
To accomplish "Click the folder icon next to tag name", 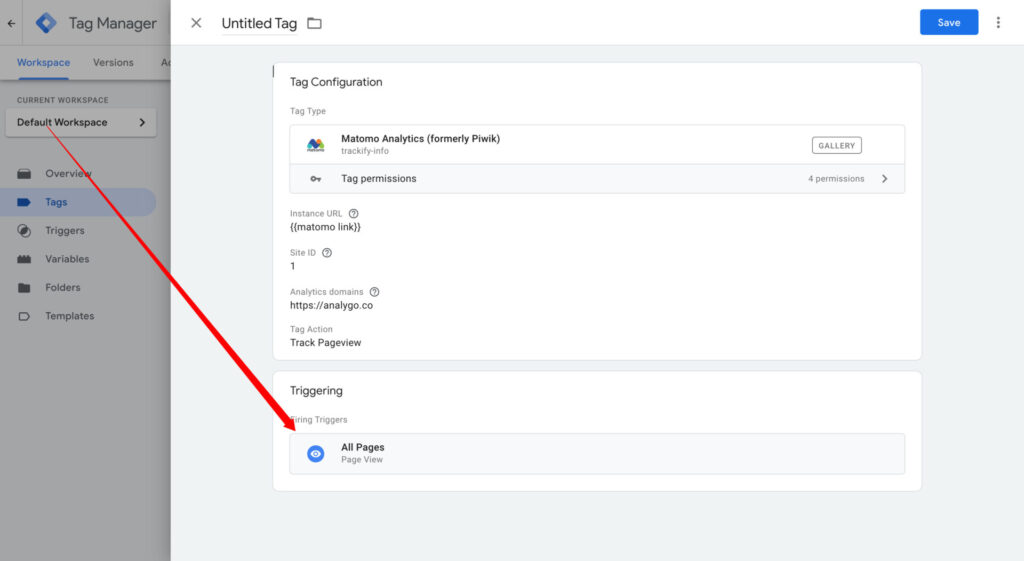I will point(314,23).
